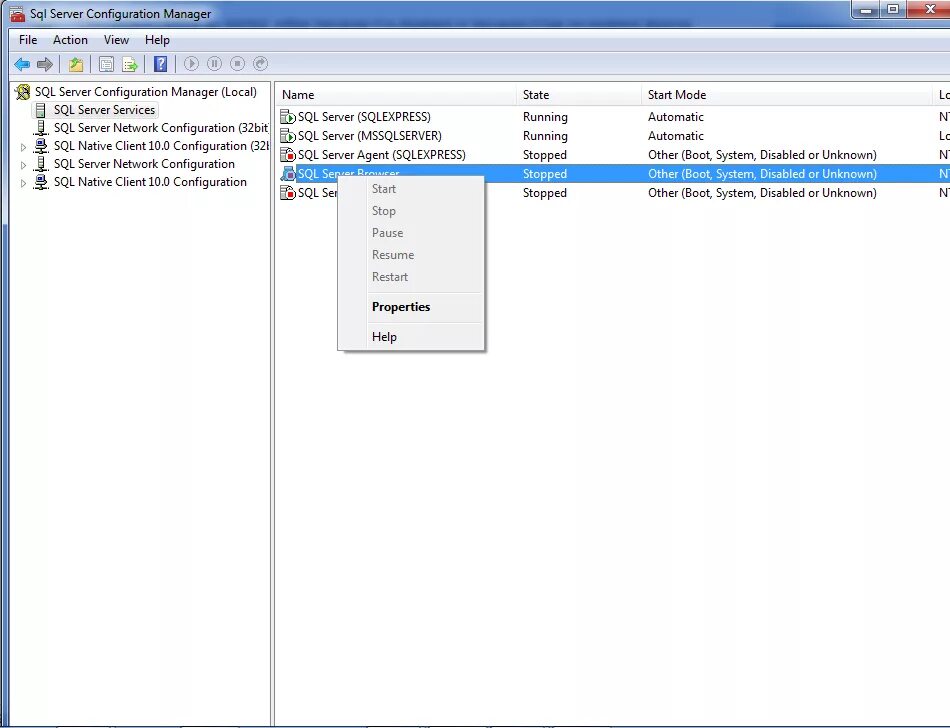Click the Forward arrow toolbar icon
This screenshot has height=728, width=950.
(x=45, y=64)
